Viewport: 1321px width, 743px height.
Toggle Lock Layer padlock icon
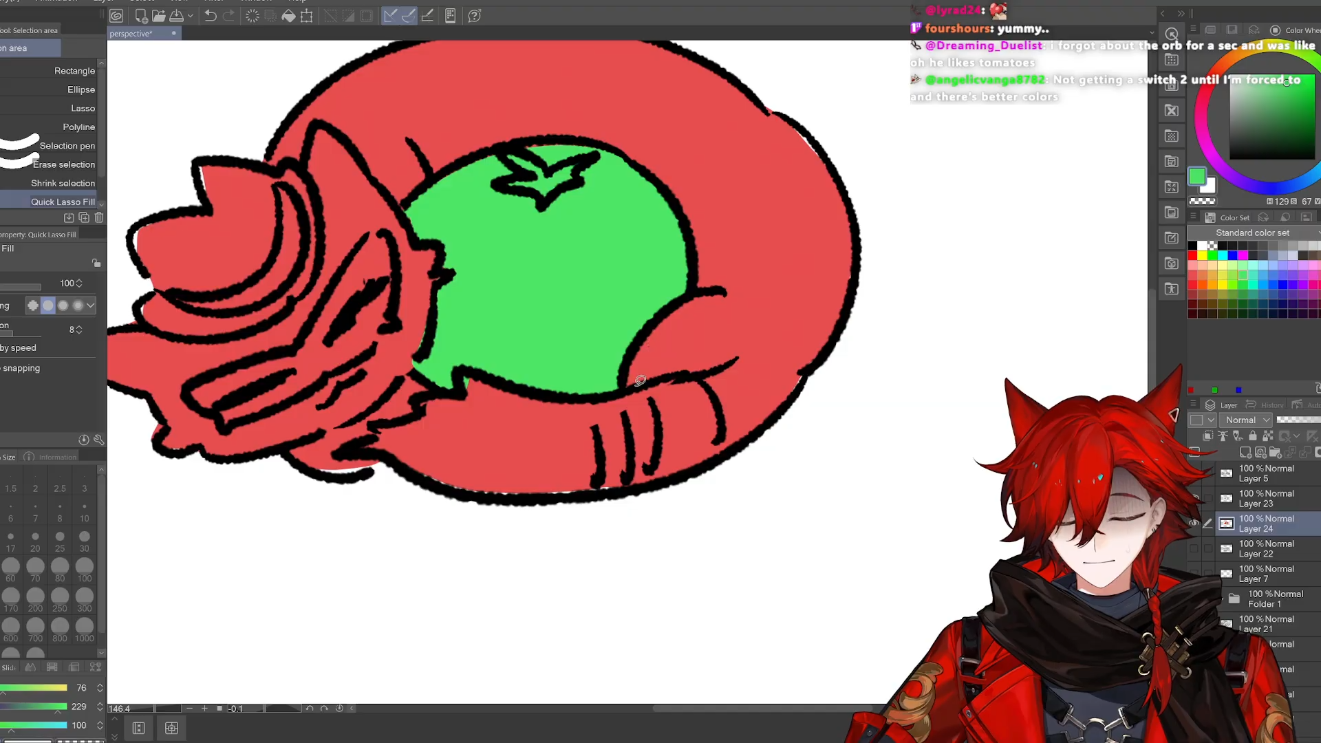1252,436
